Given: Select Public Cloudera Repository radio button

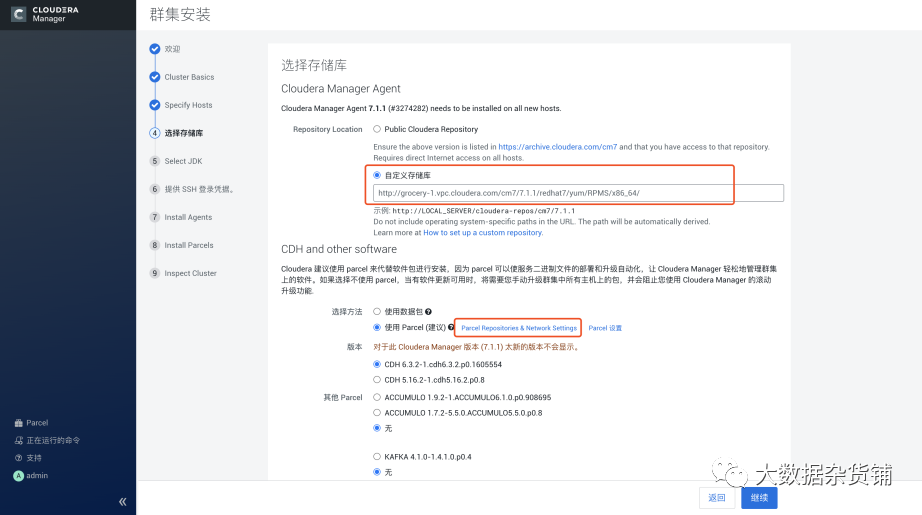Looking at the screenshot, I should tap(377, 129).
